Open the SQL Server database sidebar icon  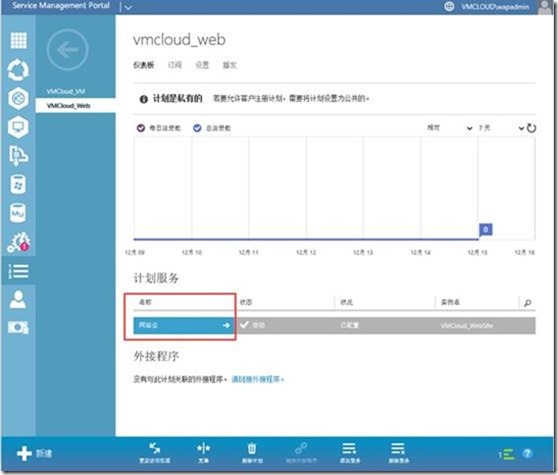coord(18,184)
